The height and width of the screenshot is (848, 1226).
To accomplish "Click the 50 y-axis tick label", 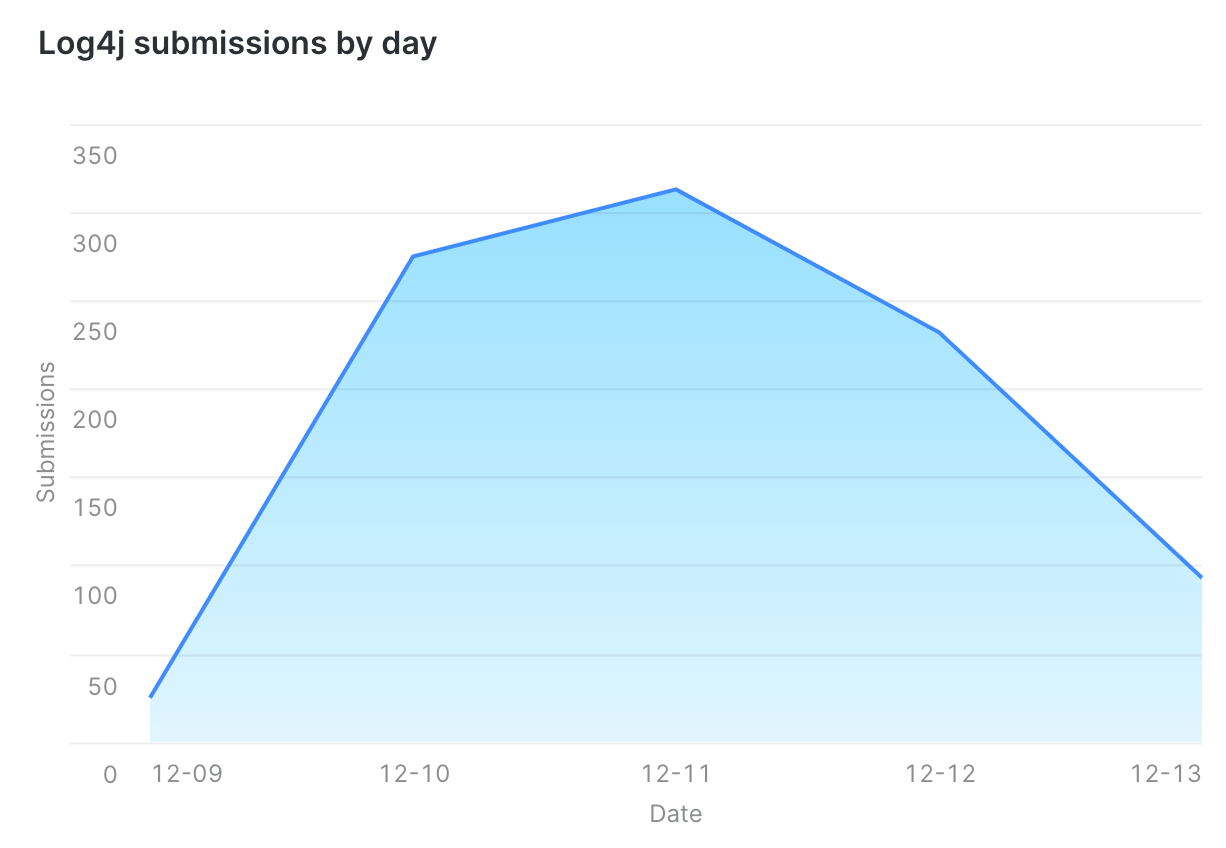I will pyautogui.click(x=102, y=687).
